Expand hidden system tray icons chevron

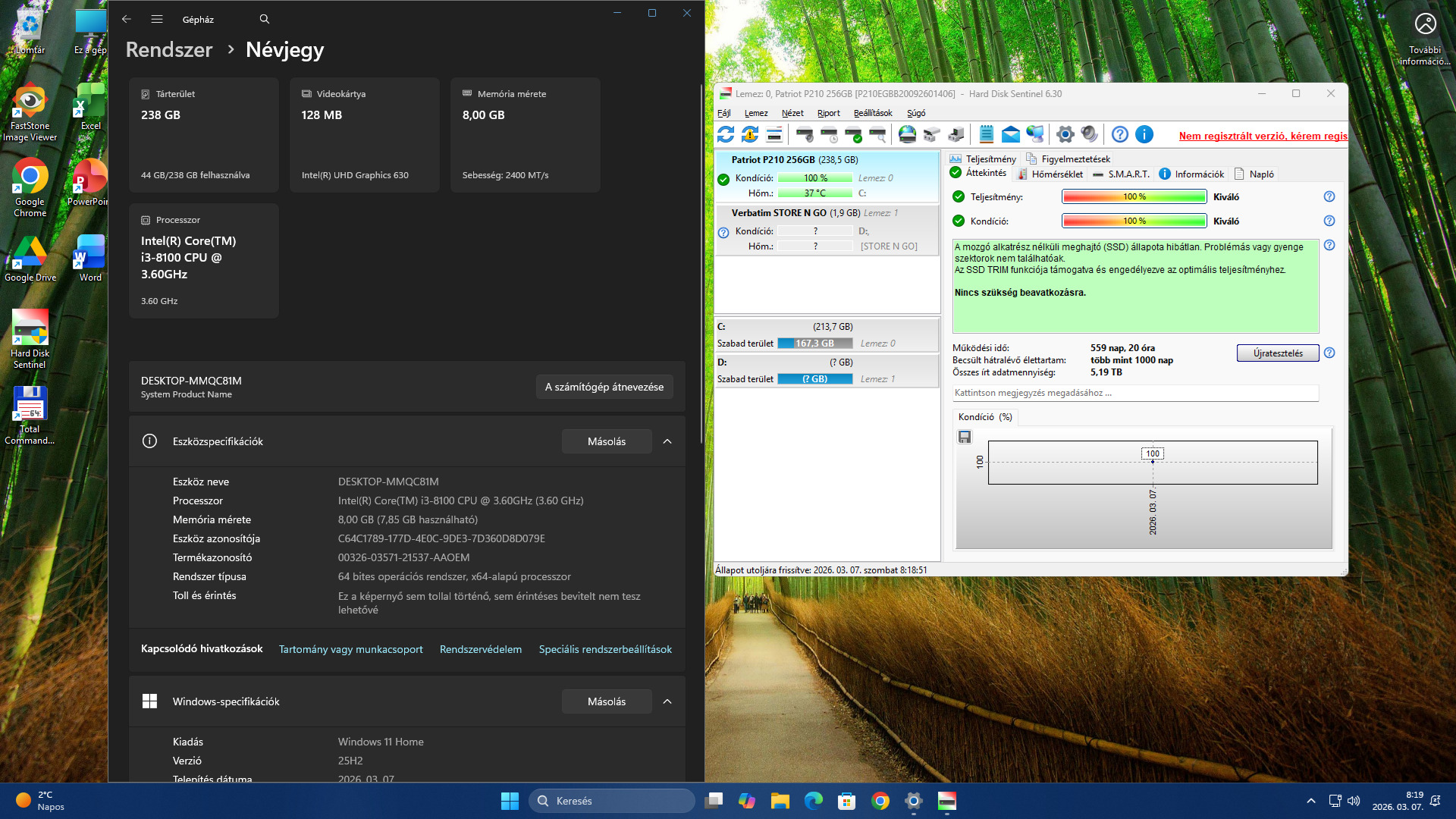[x=1310, y=801]
